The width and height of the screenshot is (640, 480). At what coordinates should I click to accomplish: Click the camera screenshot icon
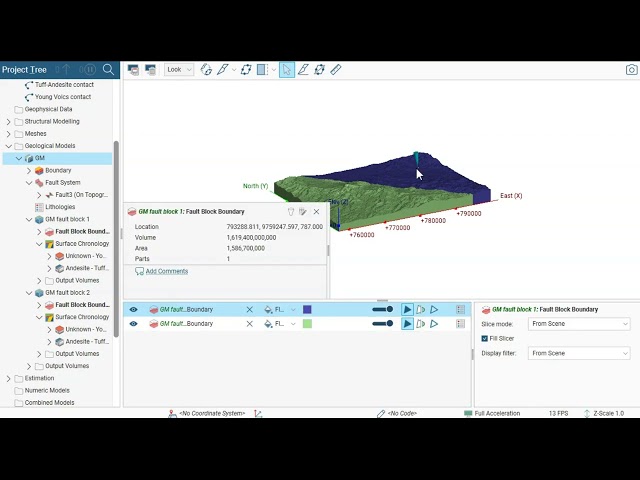click(631, 70)
